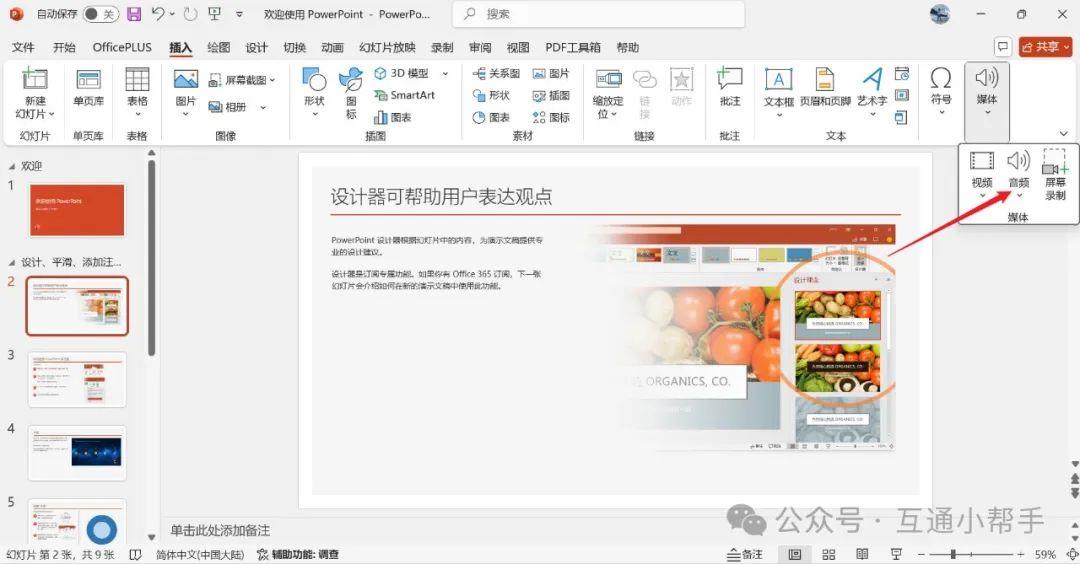Insert a 3D 模型 model
Viewport: 1080px width, 564px height.
[x=402, y=73]
